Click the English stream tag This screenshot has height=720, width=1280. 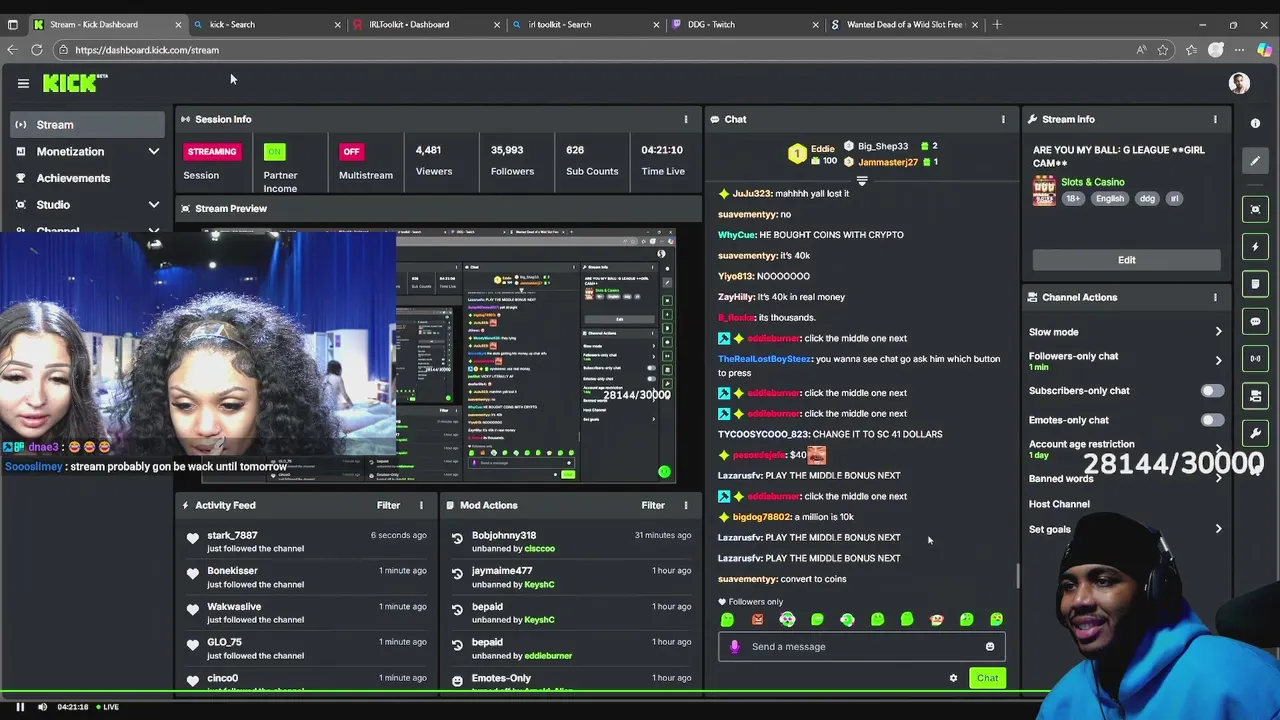click(x=1109, y=199)
